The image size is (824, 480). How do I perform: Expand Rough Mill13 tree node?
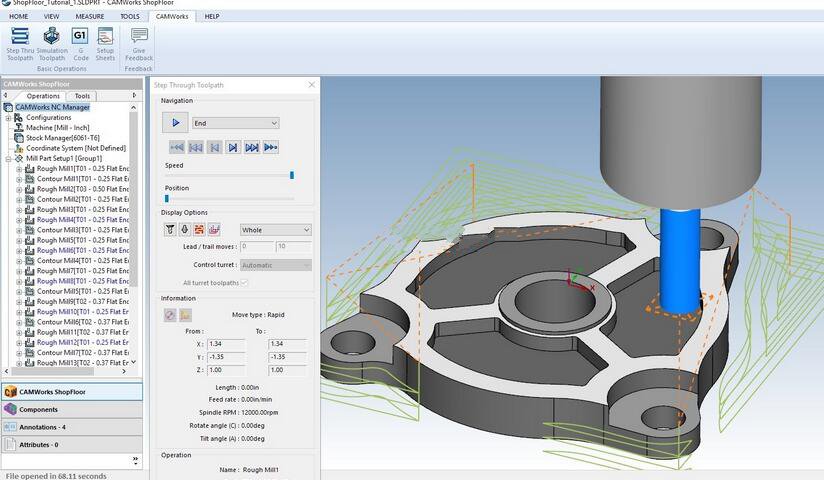point(19,363)
